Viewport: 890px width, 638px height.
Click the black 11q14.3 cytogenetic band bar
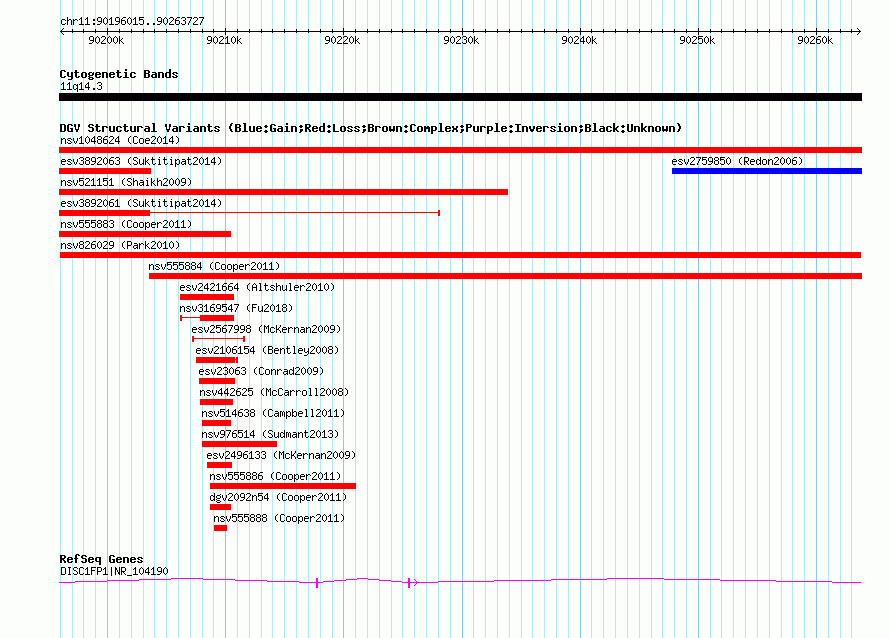point(460,97)
